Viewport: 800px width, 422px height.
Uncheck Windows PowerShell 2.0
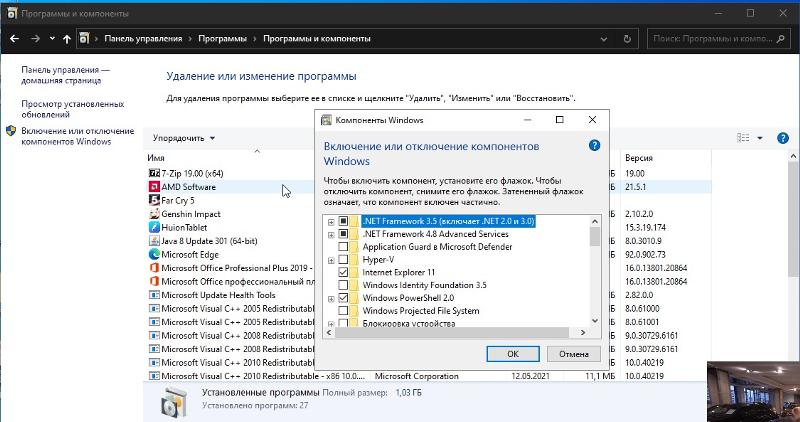click(x=343, y=298)
